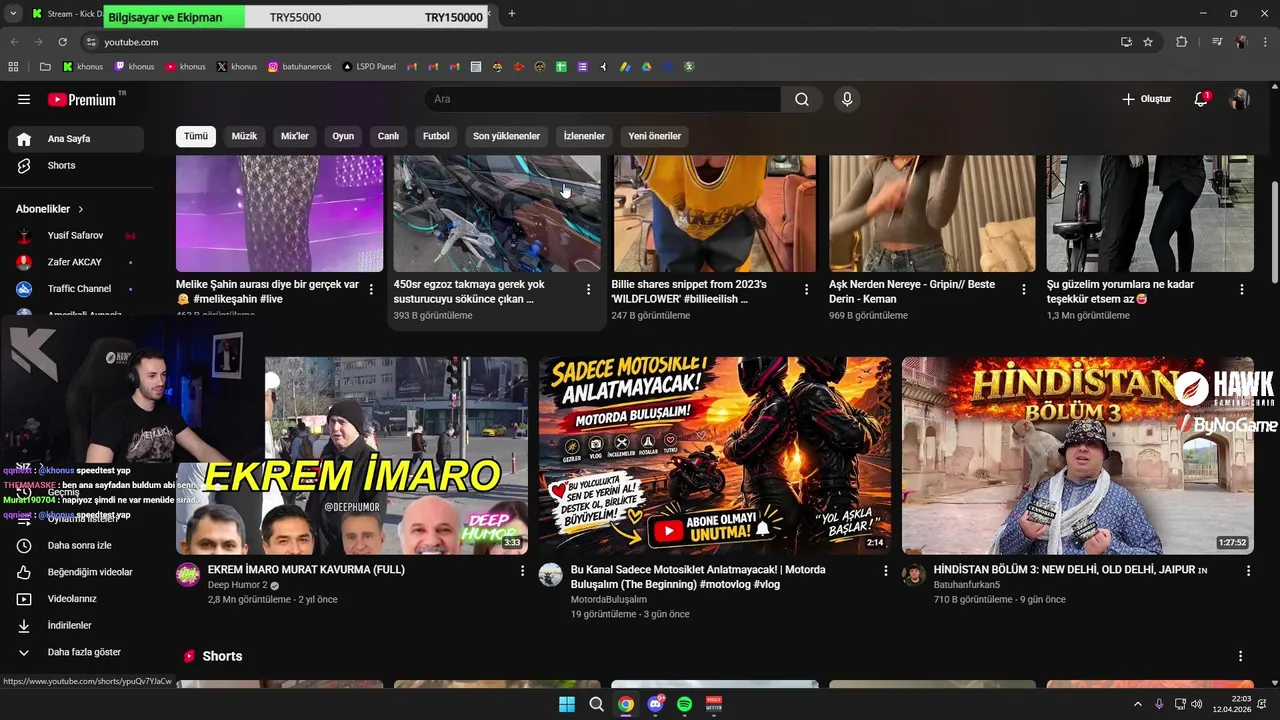Click the search magnifier button
1280x720 pixels.
802,99
